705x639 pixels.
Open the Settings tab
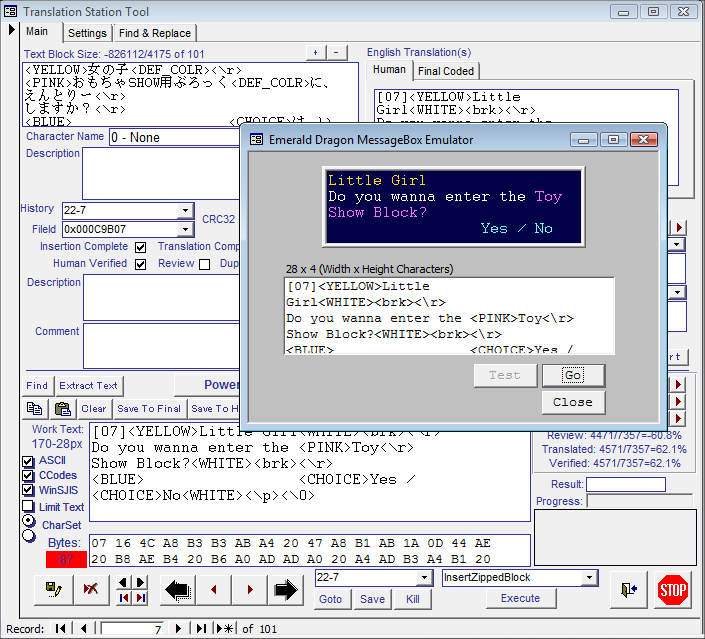click(x=87, y=33)
